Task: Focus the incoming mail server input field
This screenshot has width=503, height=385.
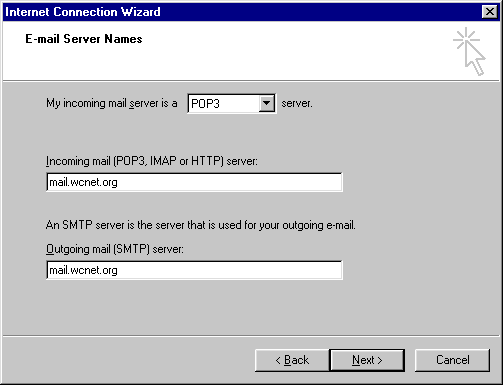Action: coord(194,182)
